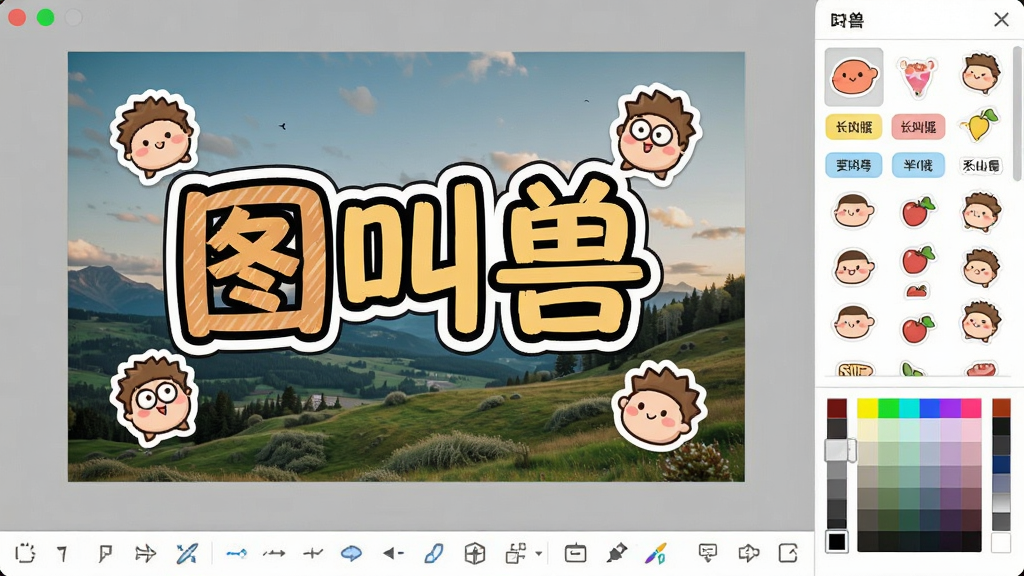Pick the bright purple color swatch

950,408
